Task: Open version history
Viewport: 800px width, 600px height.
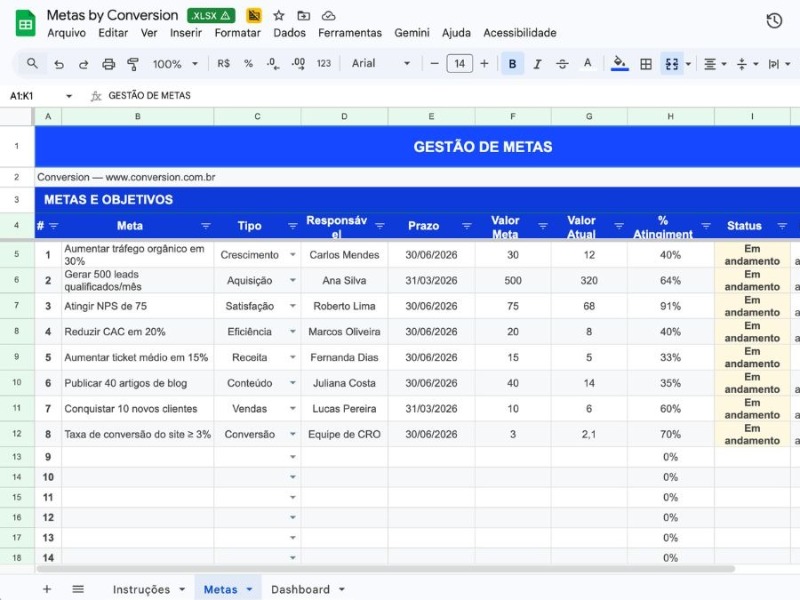Action: 773,20
